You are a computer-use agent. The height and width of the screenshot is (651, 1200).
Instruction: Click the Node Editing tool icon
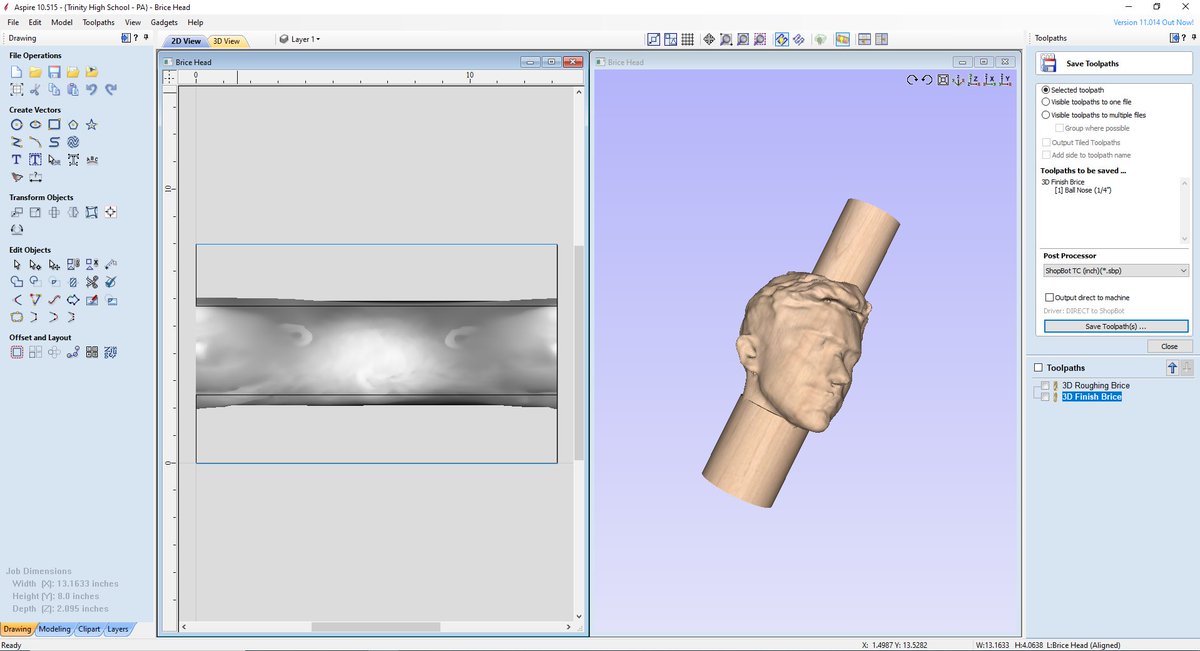35,265
